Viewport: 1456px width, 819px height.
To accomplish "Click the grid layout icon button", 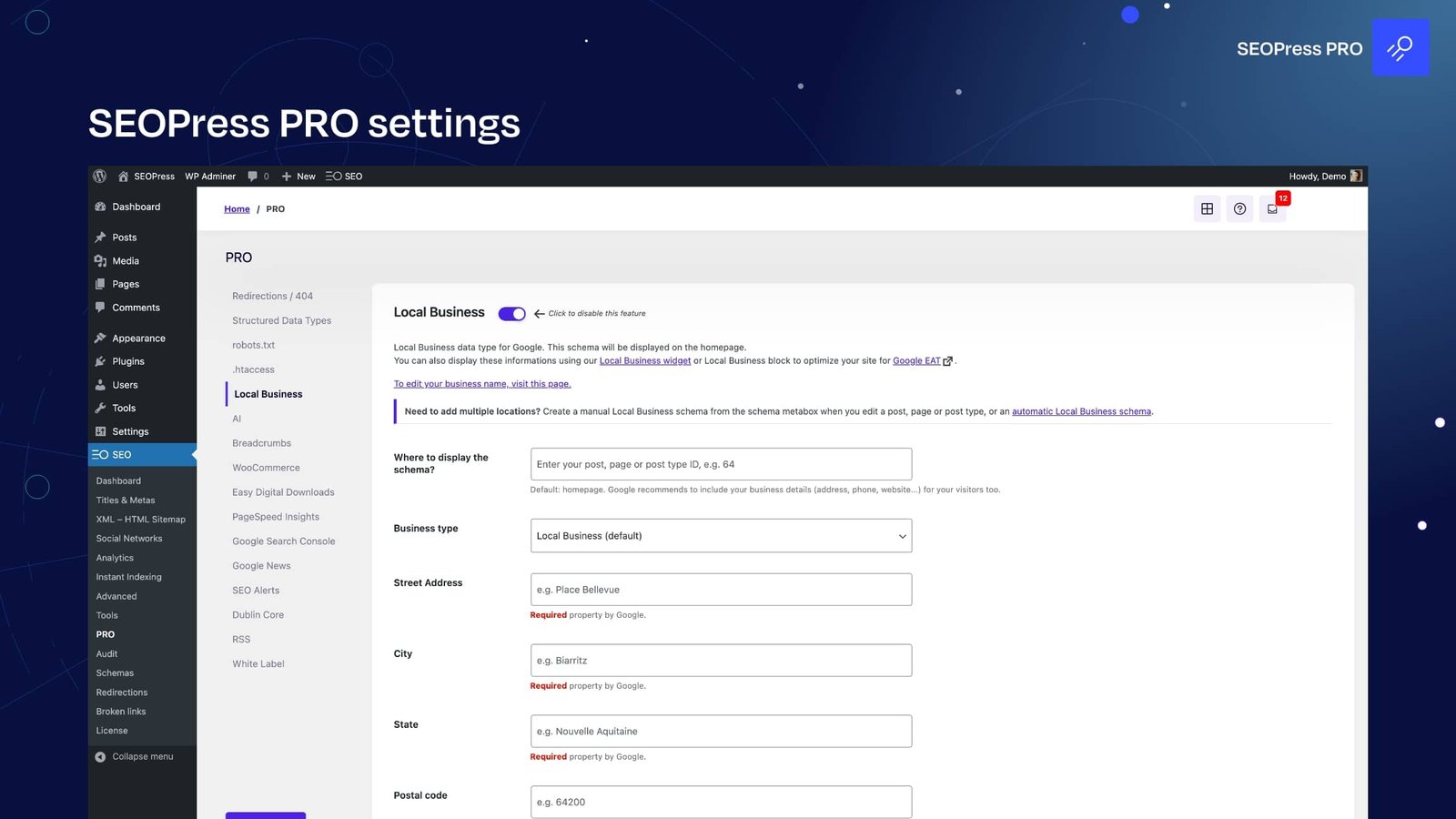I will point(1207,209).
